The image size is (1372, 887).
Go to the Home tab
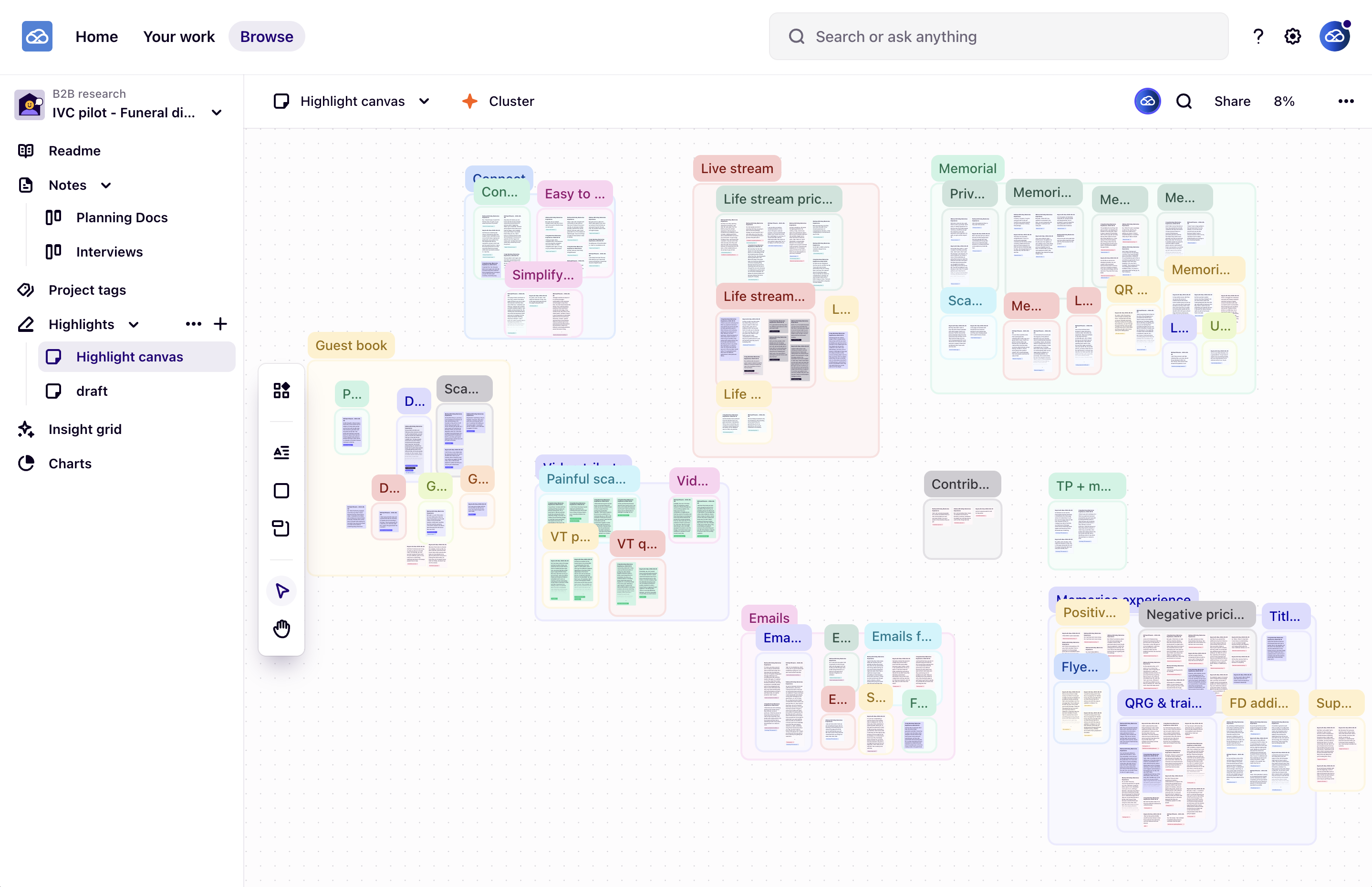[96, 36]
